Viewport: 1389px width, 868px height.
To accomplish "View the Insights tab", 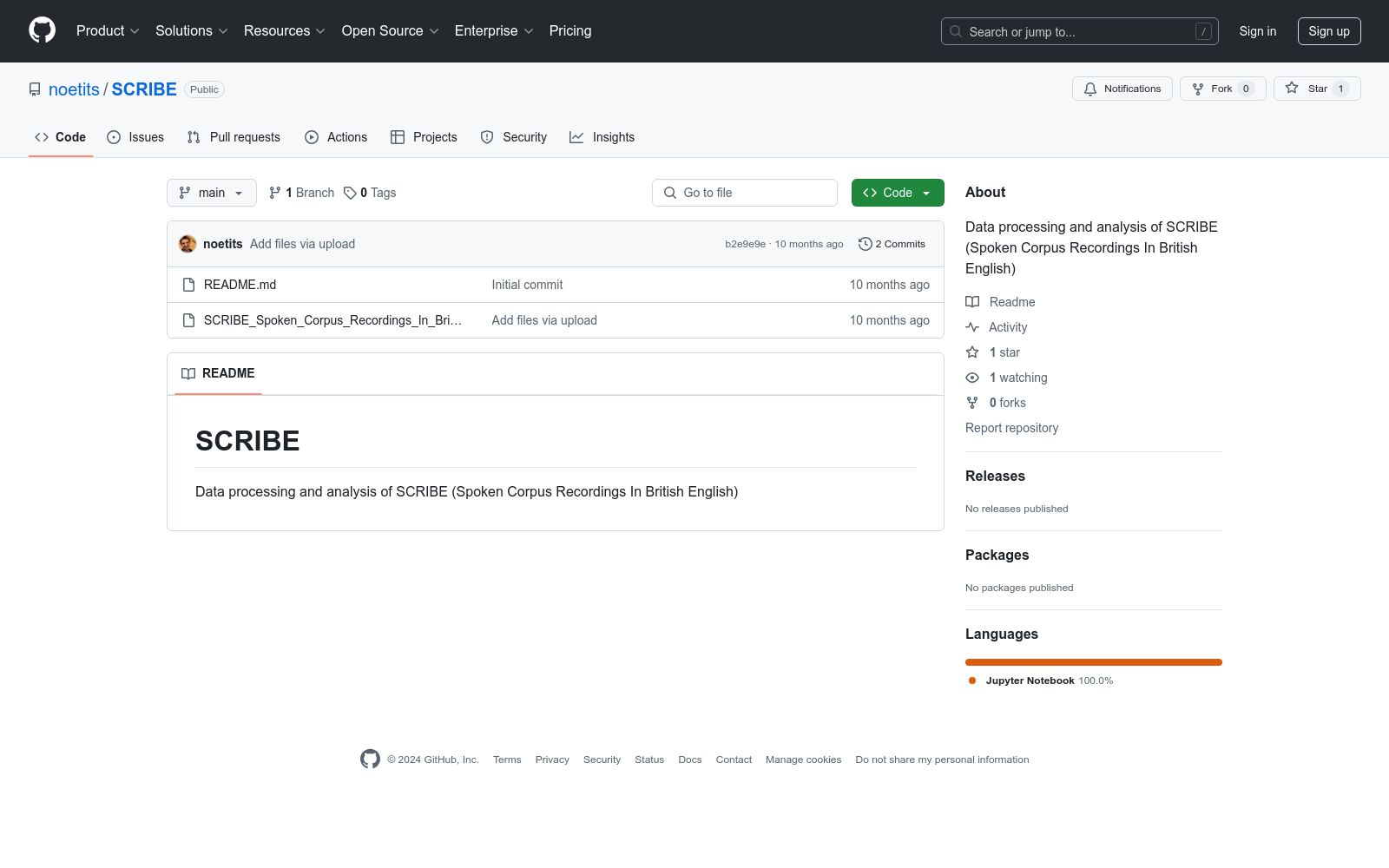I will tap(602, 137).
